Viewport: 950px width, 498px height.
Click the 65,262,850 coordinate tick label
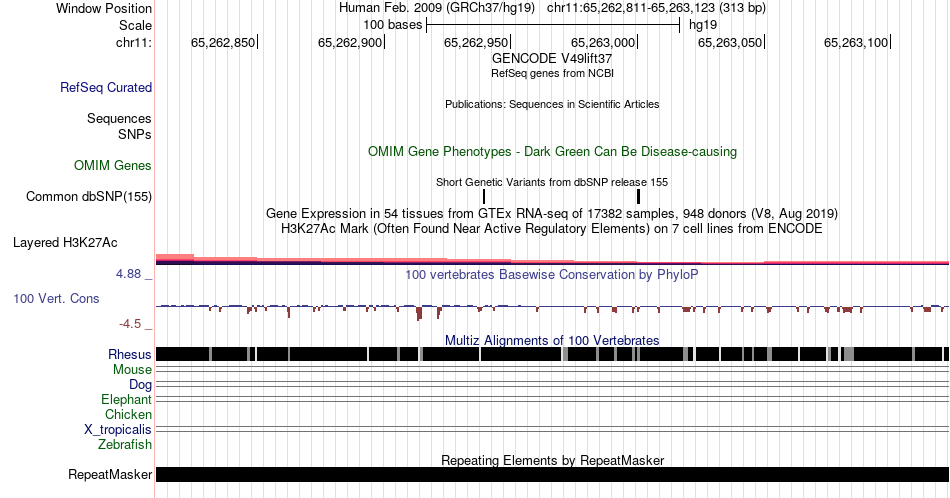(x=223, y=42)
